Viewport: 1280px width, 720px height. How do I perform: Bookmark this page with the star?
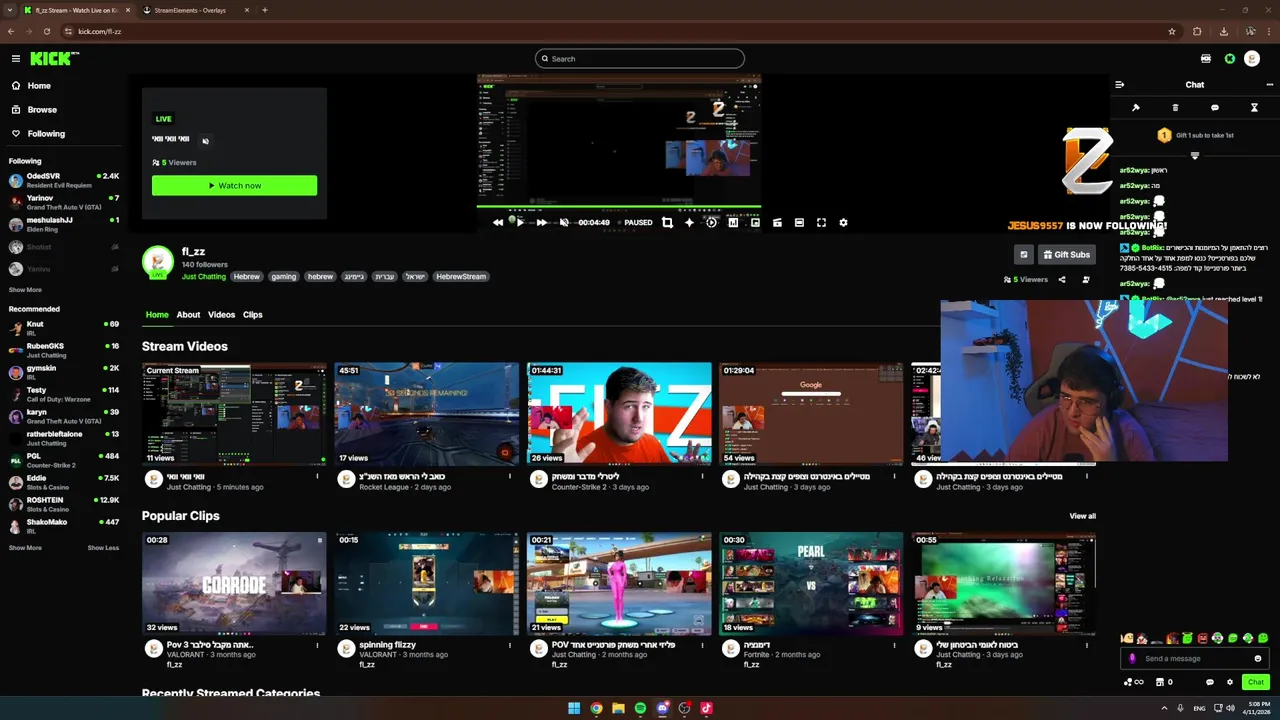coord(1172,31)
